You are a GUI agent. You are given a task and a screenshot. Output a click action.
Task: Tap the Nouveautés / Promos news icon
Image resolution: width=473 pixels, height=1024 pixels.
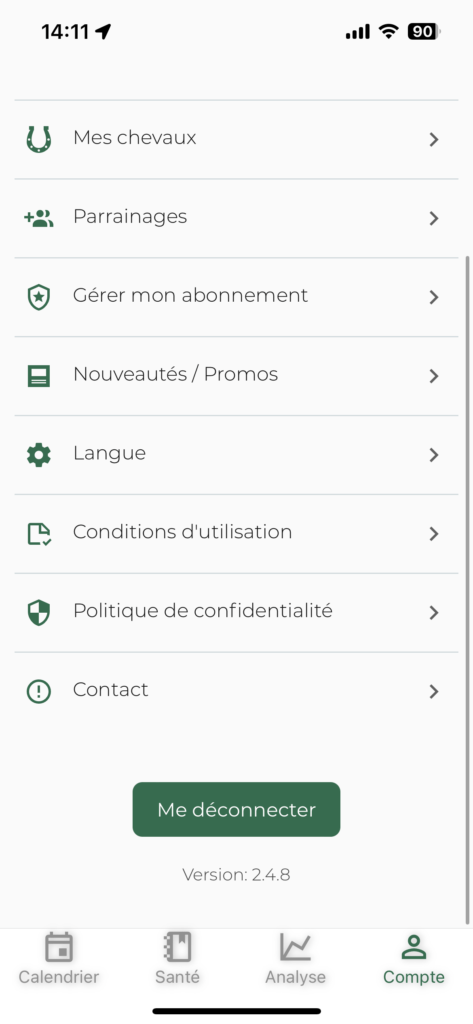(x=39, y=376)
